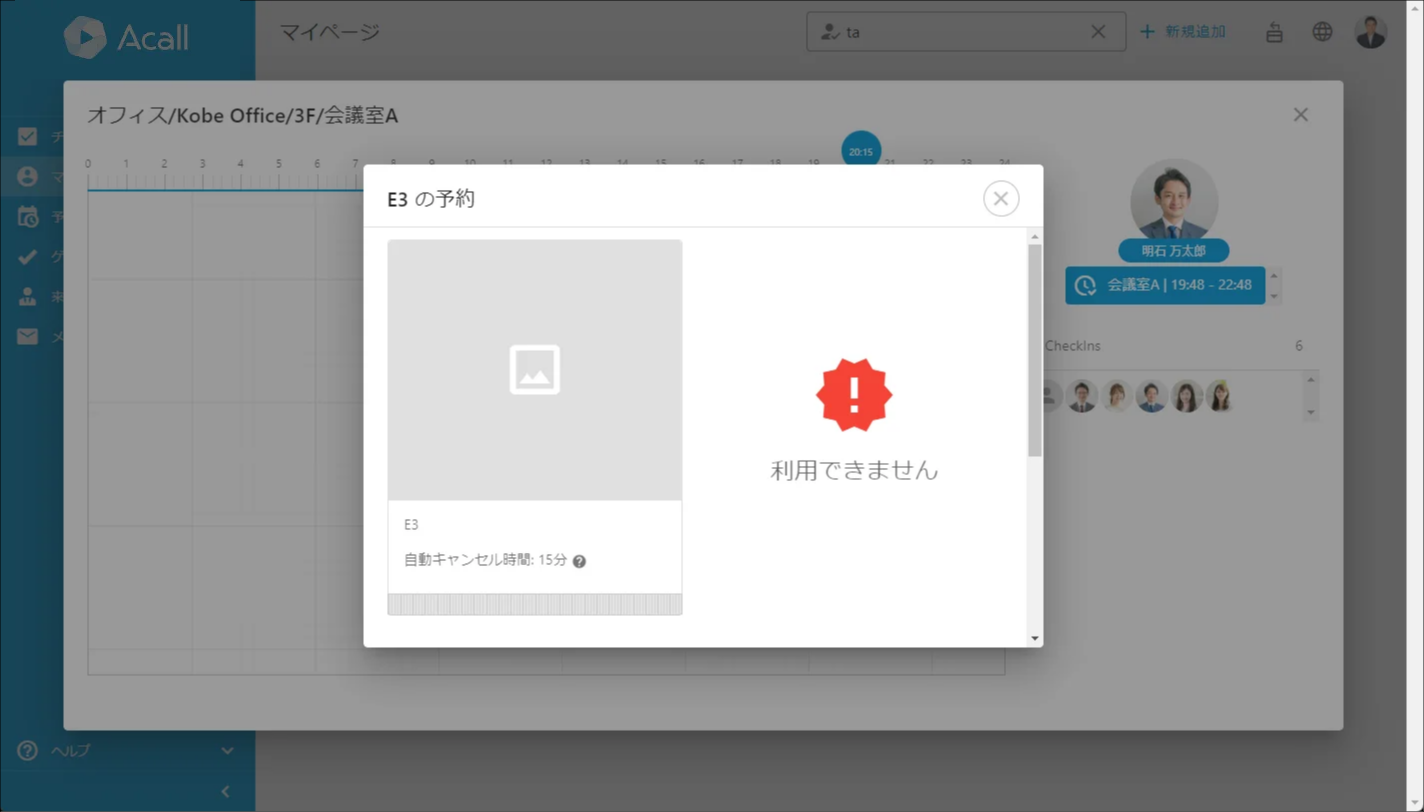Clear the search field text

[1098, 32]
